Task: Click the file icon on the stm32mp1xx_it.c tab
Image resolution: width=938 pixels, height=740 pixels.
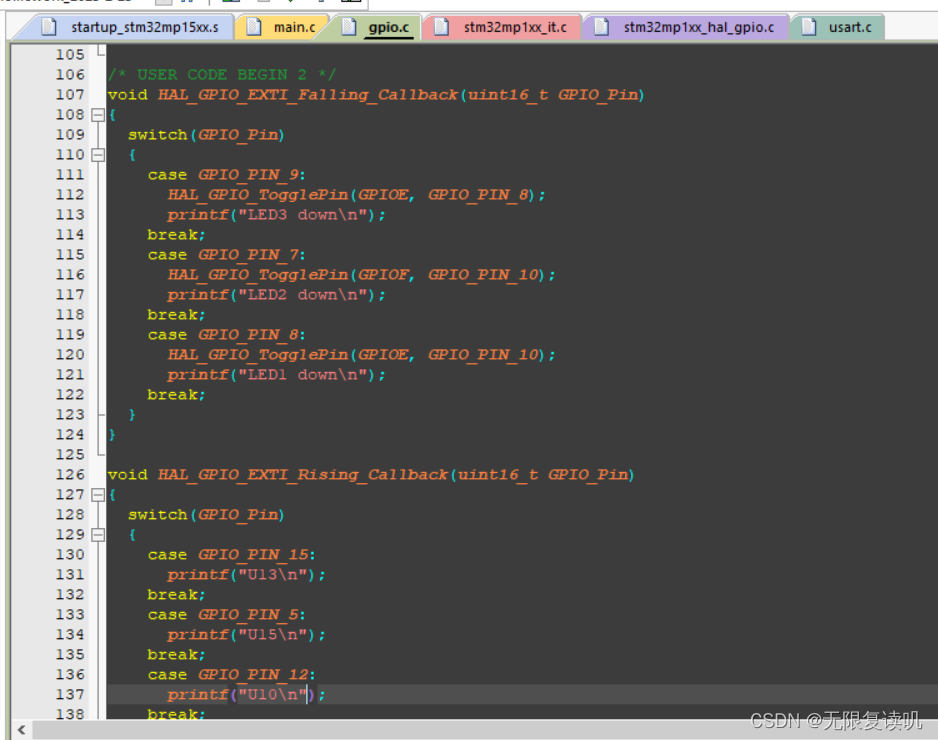Action: point(441,27)
